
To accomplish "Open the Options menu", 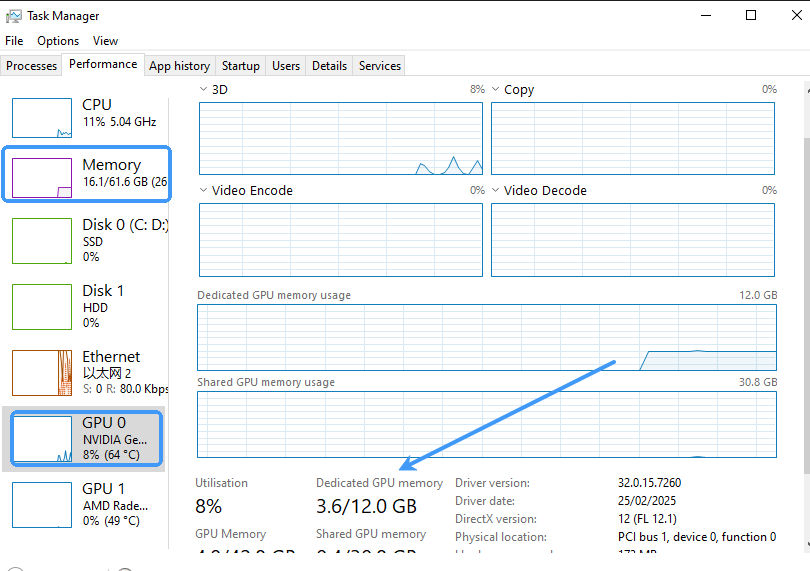I will (x=58, y=41).
